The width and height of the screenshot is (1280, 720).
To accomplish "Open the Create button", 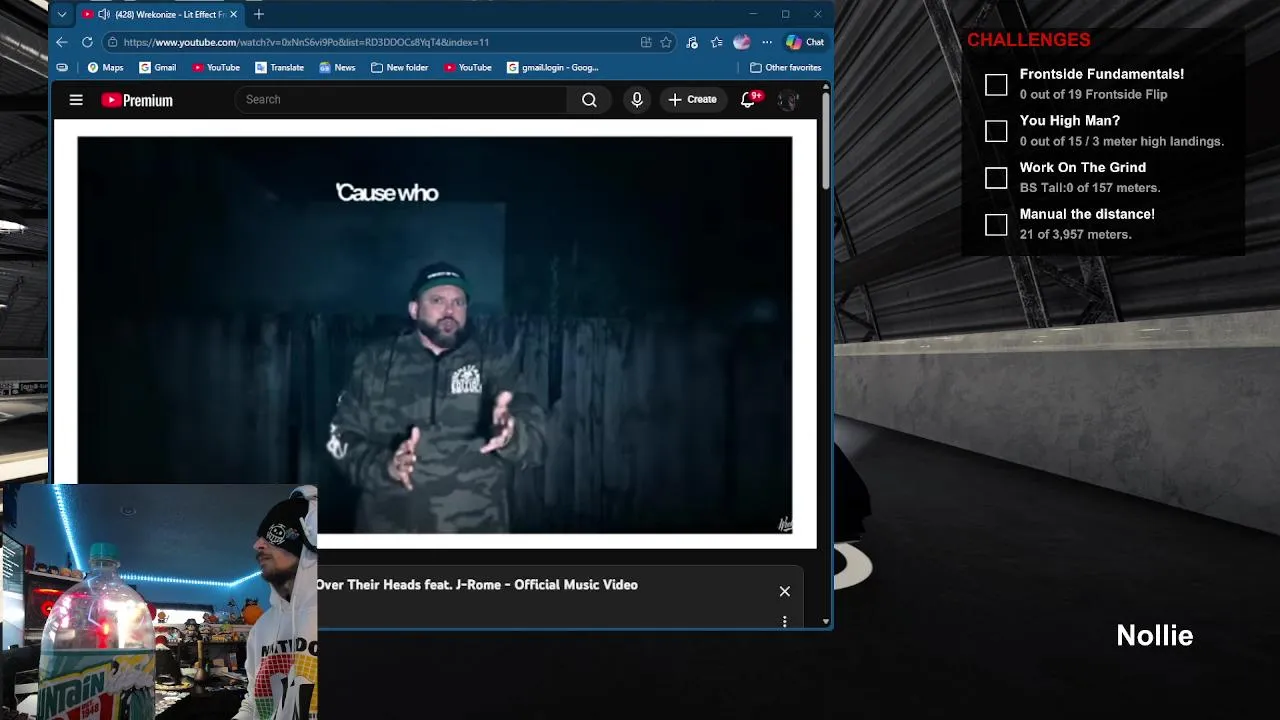I will (692, 99).
